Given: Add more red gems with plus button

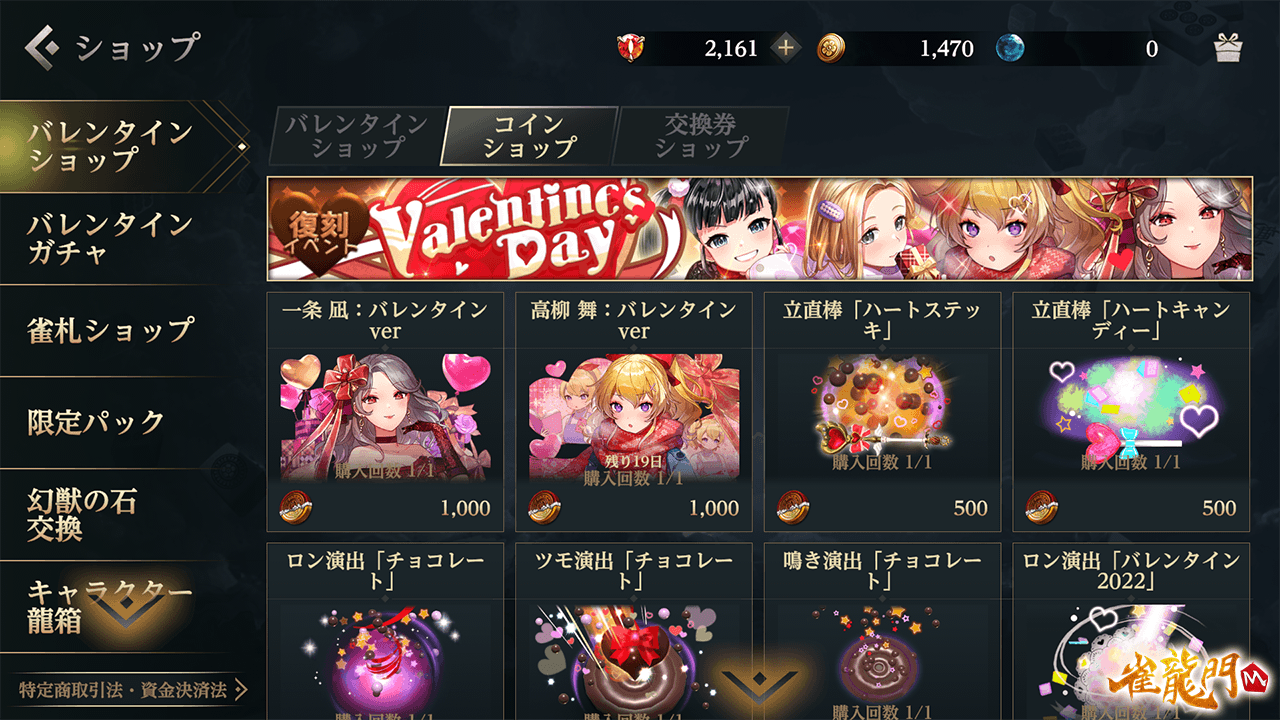Looking at the screenshot, I should pyautogui.click(x=786, y=48).
